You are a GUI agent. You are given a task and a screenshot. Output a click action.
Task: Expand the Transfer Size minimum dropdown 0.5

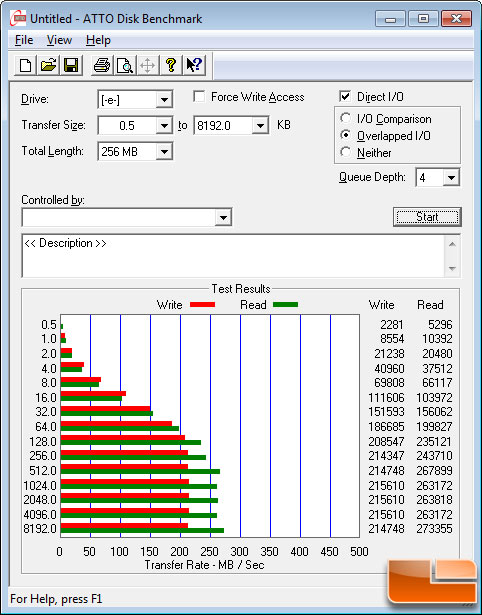[x=164, y=126]
